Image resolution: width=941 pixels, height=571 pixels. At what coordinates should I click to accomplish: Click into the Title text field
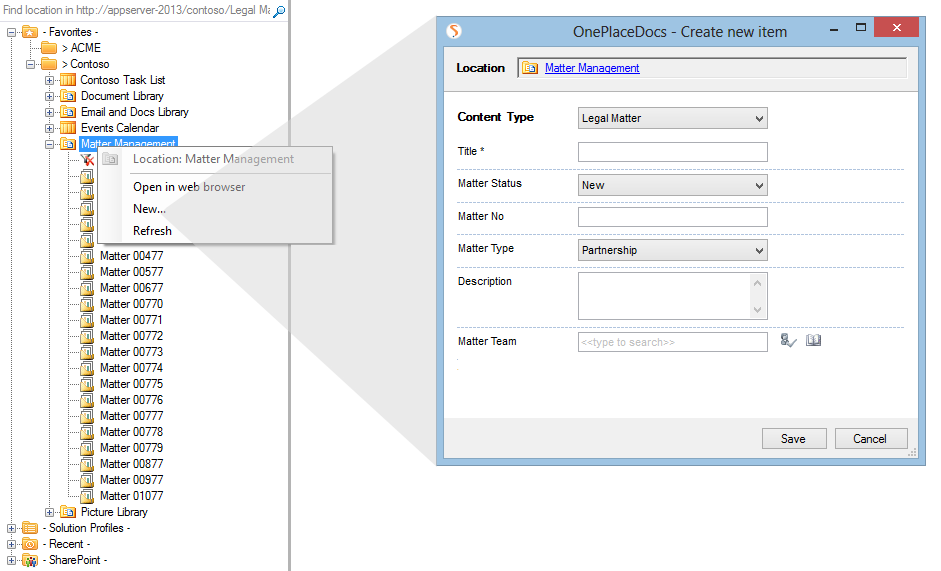click(x=672, y=152)
